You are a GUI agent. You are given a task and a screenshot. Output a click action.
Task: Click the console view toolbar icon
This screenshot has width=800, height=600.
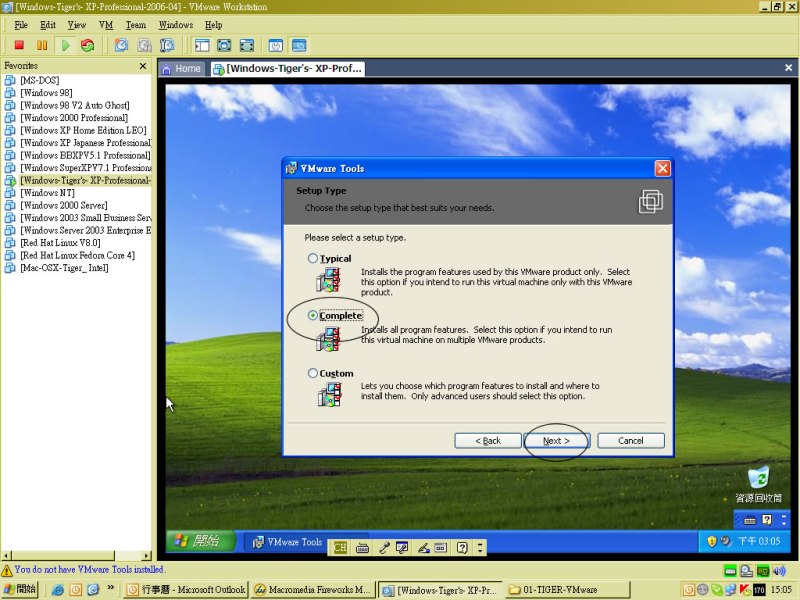pyautogui.click(x=299, y=45)
